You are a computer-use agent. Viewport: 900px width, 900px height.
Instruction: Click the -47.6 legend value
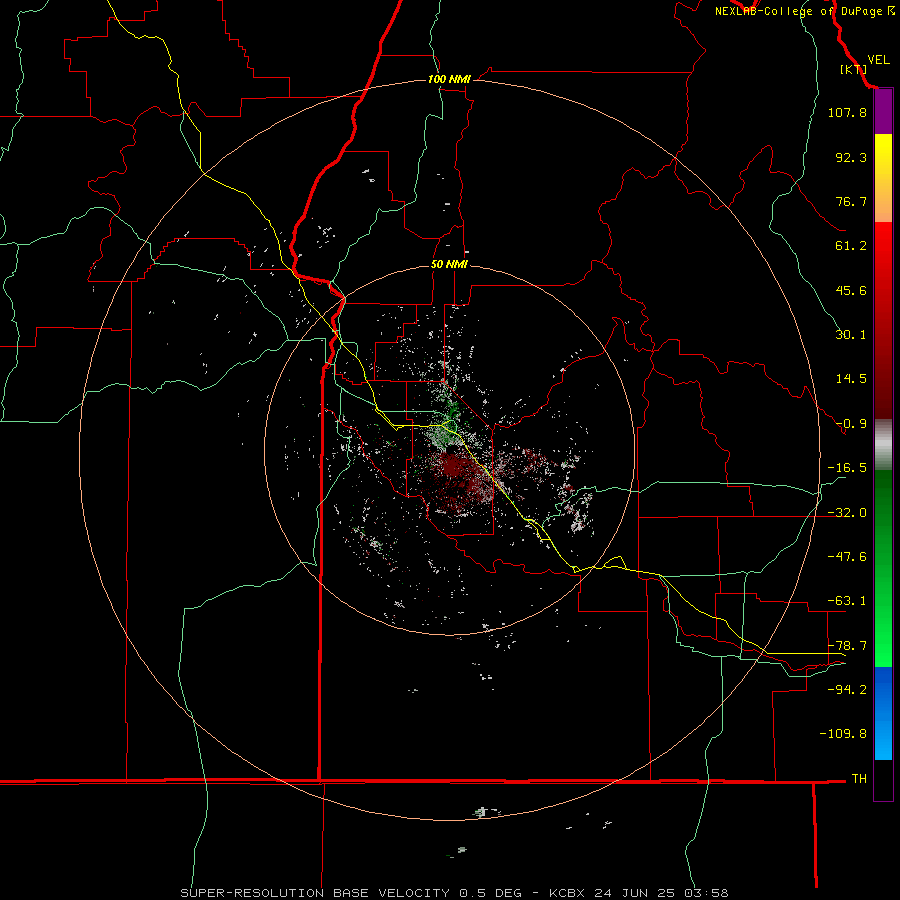click(x=847, y=557)
